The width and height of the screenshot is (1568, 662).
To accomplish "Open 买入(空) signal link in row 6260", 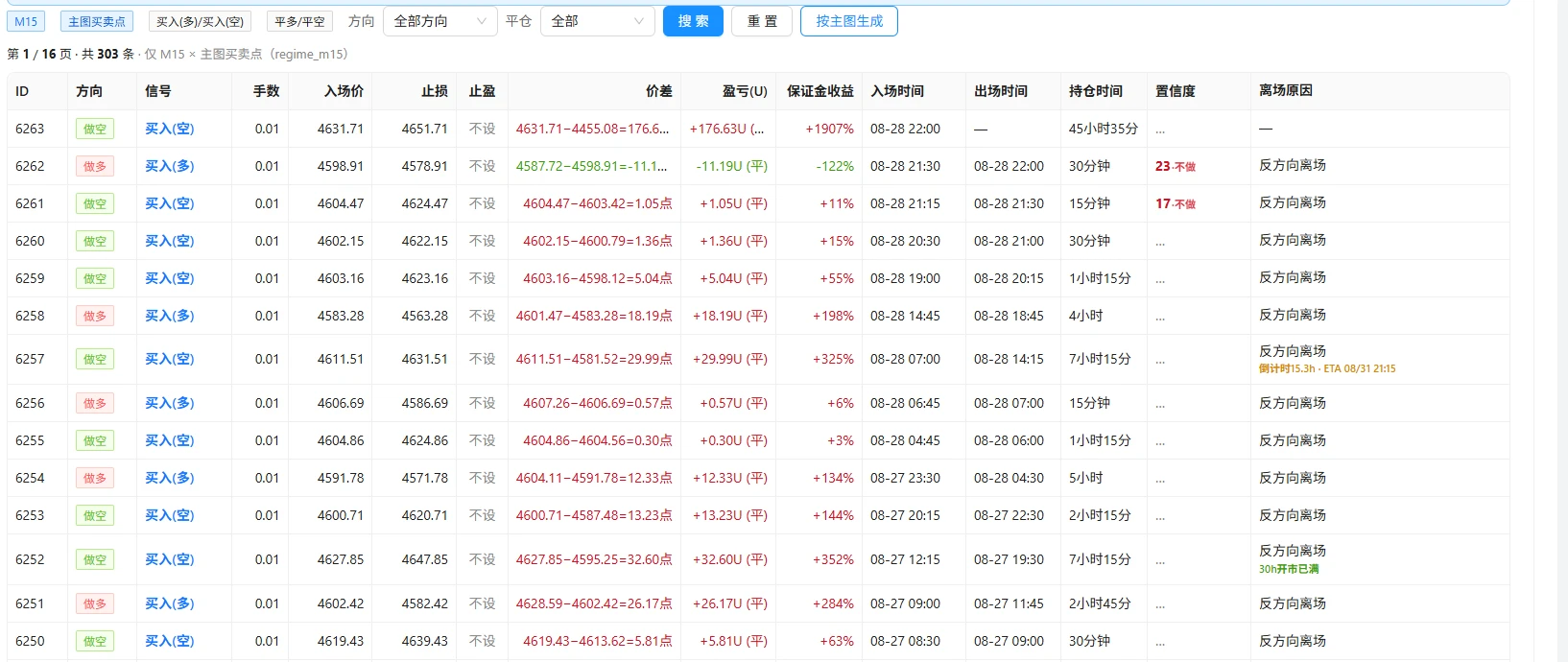I will pyautogui.click(x=170, y=241).
